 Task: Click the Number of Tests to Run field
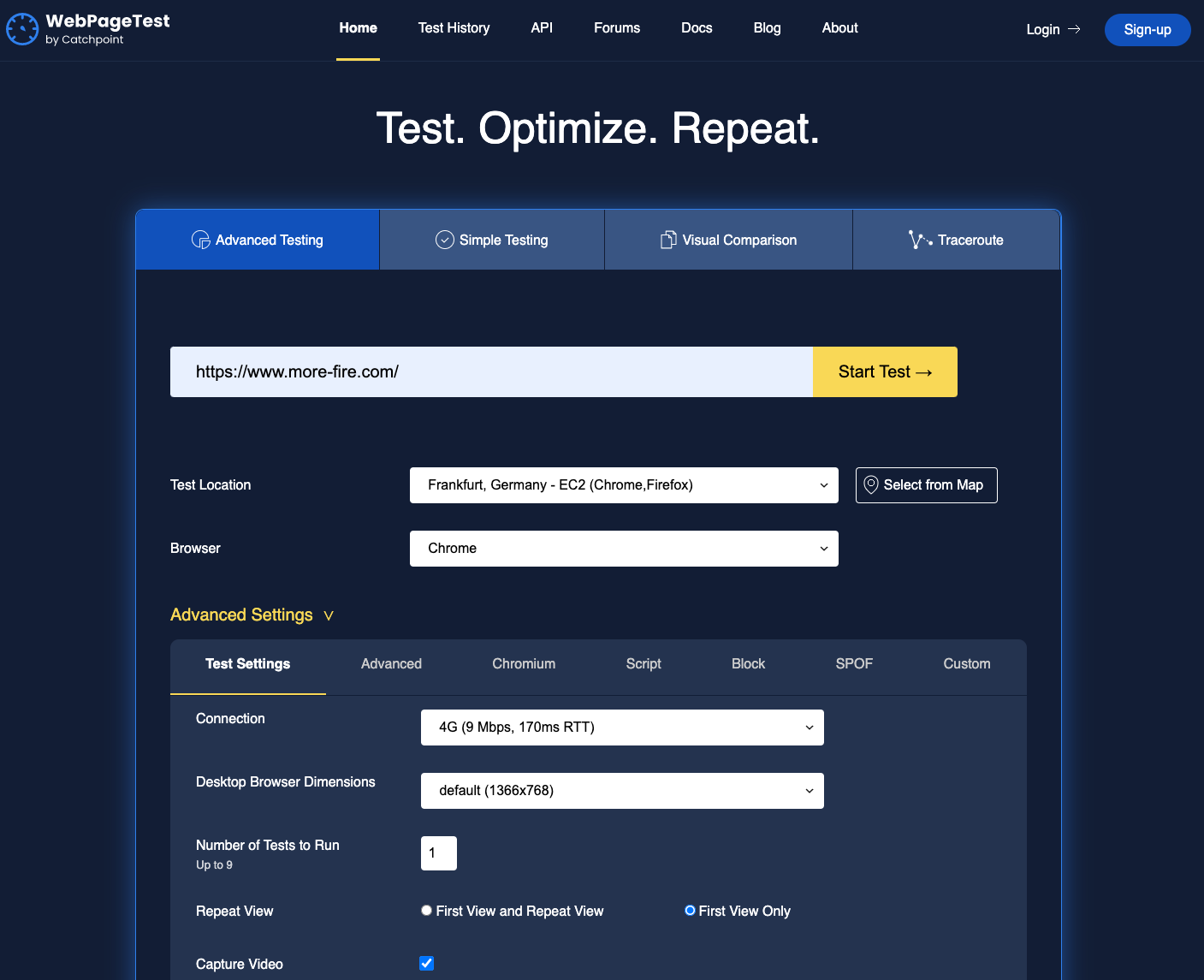click(x=438, y=853)
